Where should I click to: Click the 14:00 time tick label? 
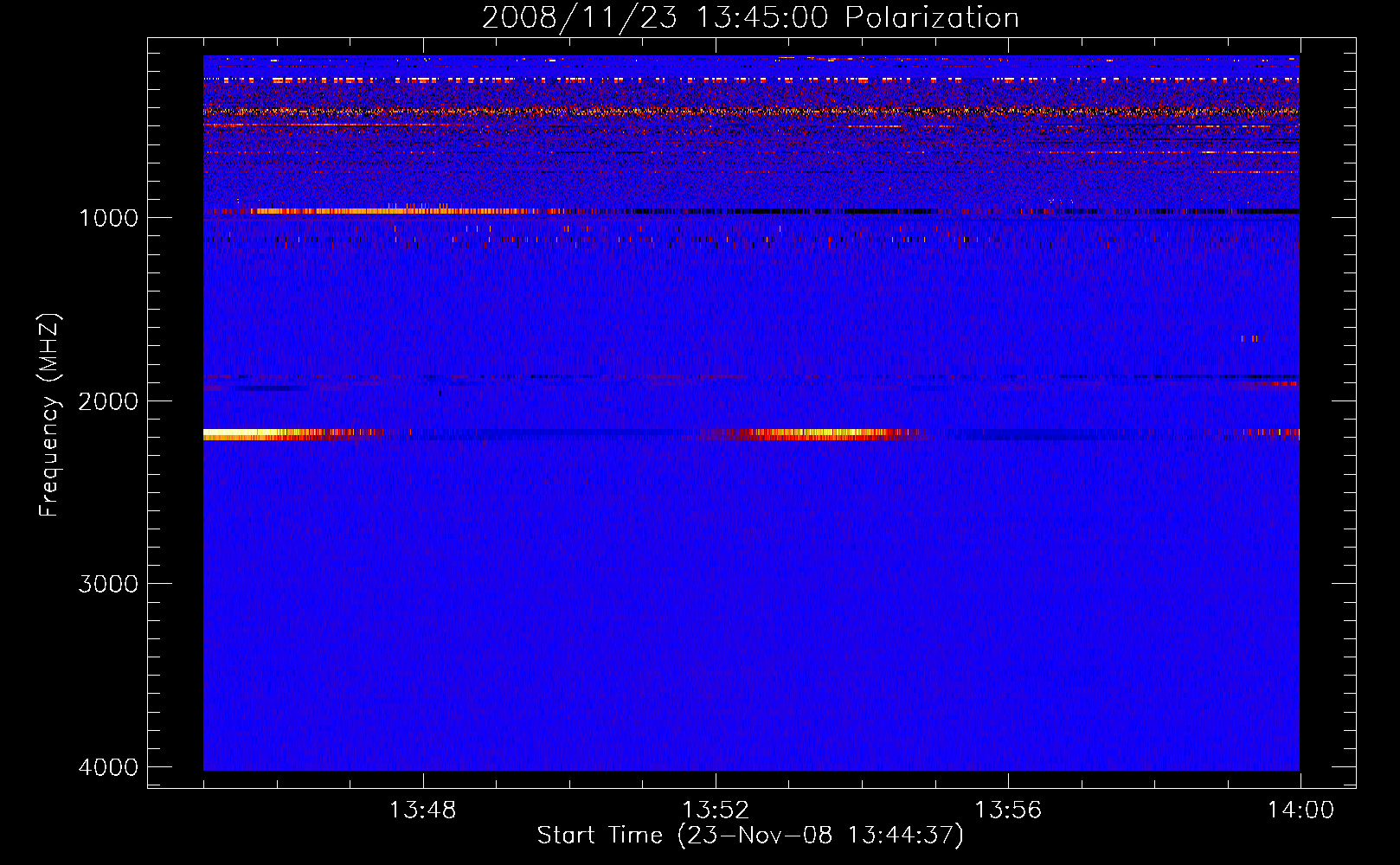[x=1300, y=811]
